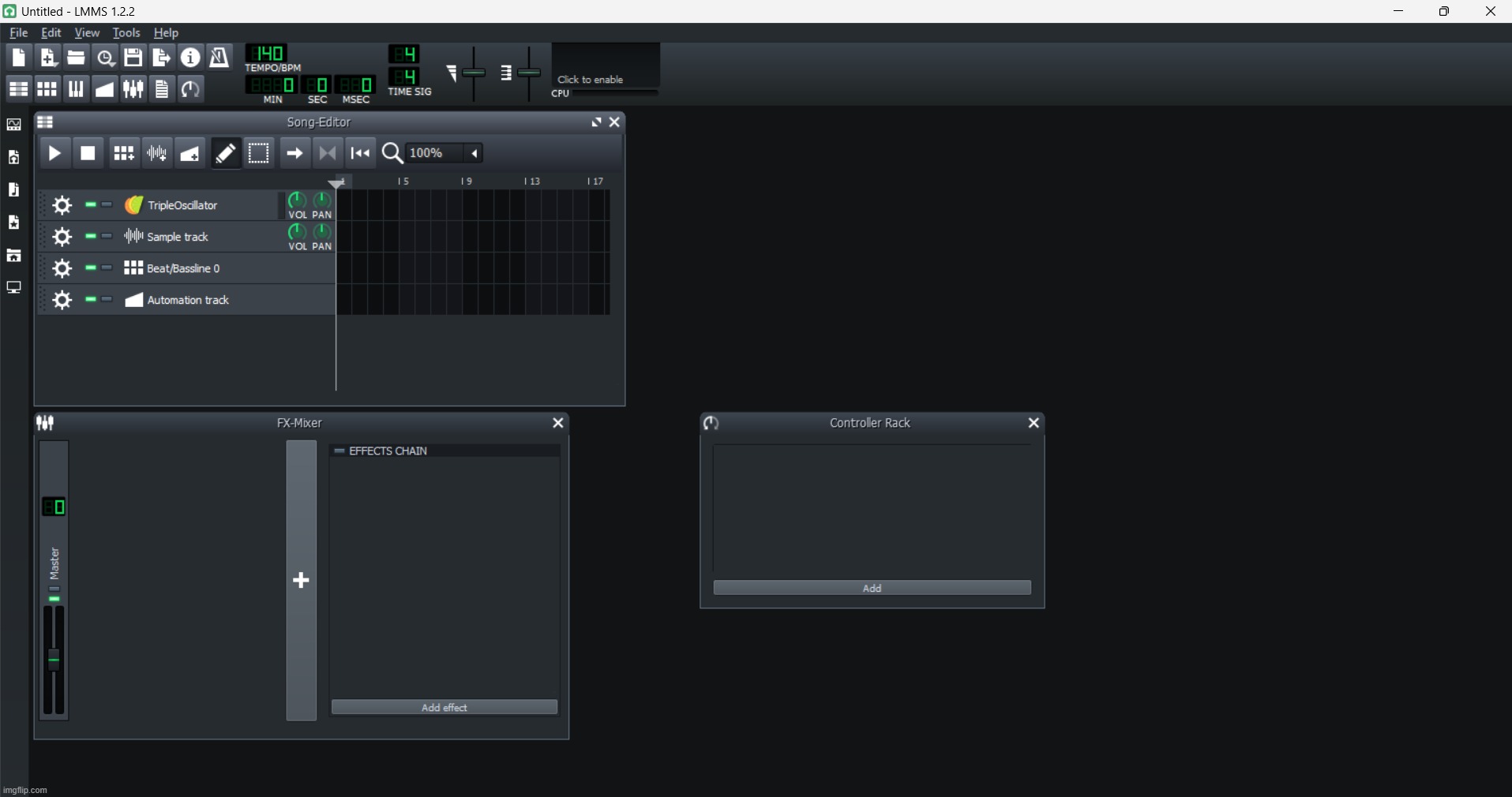The width and height of the screenshot is (1512, 797).
Task: Open the Tools menu
Action: coord(126,33)
